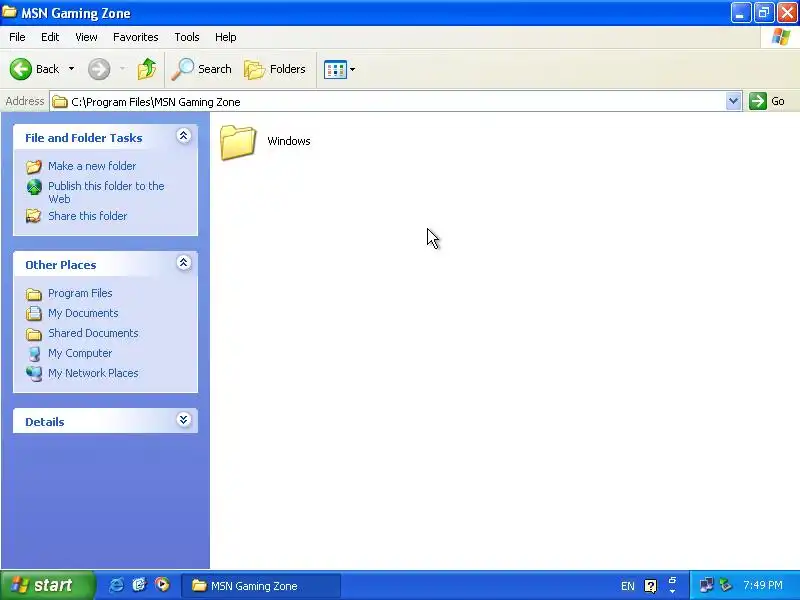Image resolution: width=800 pixels, height=600 pixels.
Task: Click the language bar help icon
Action: pos(651,586)
